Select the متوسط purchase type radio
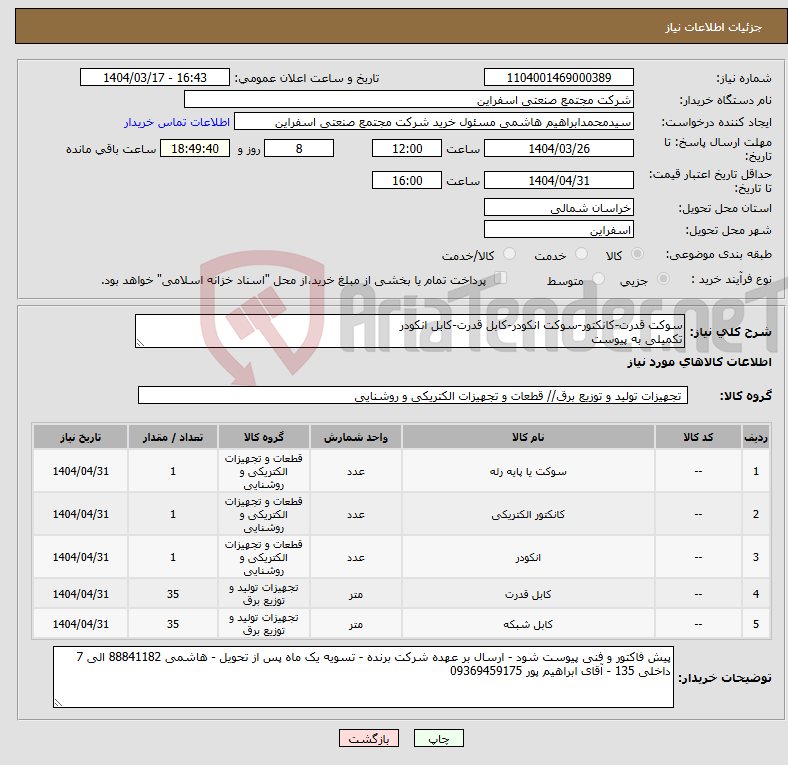 (x=599, y=279)
